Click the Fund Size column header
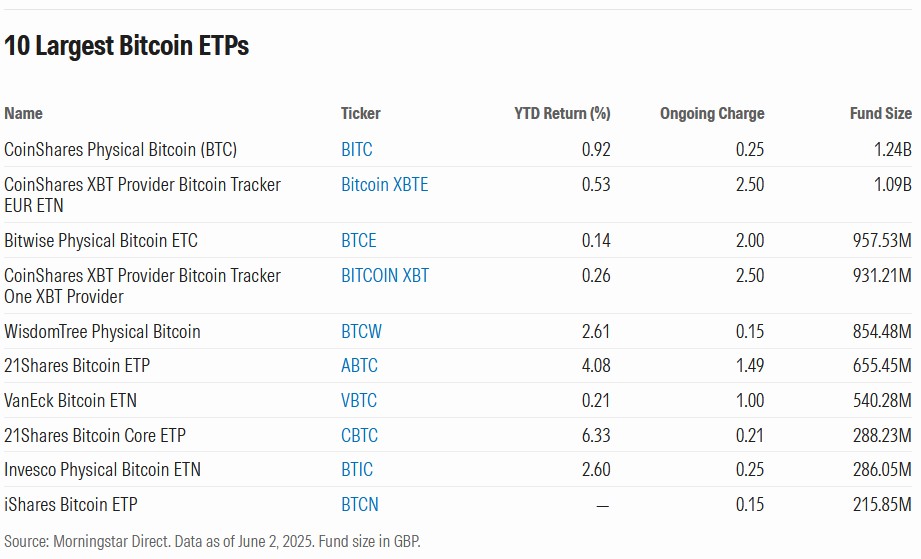921x559 pixels. [880, 114]
